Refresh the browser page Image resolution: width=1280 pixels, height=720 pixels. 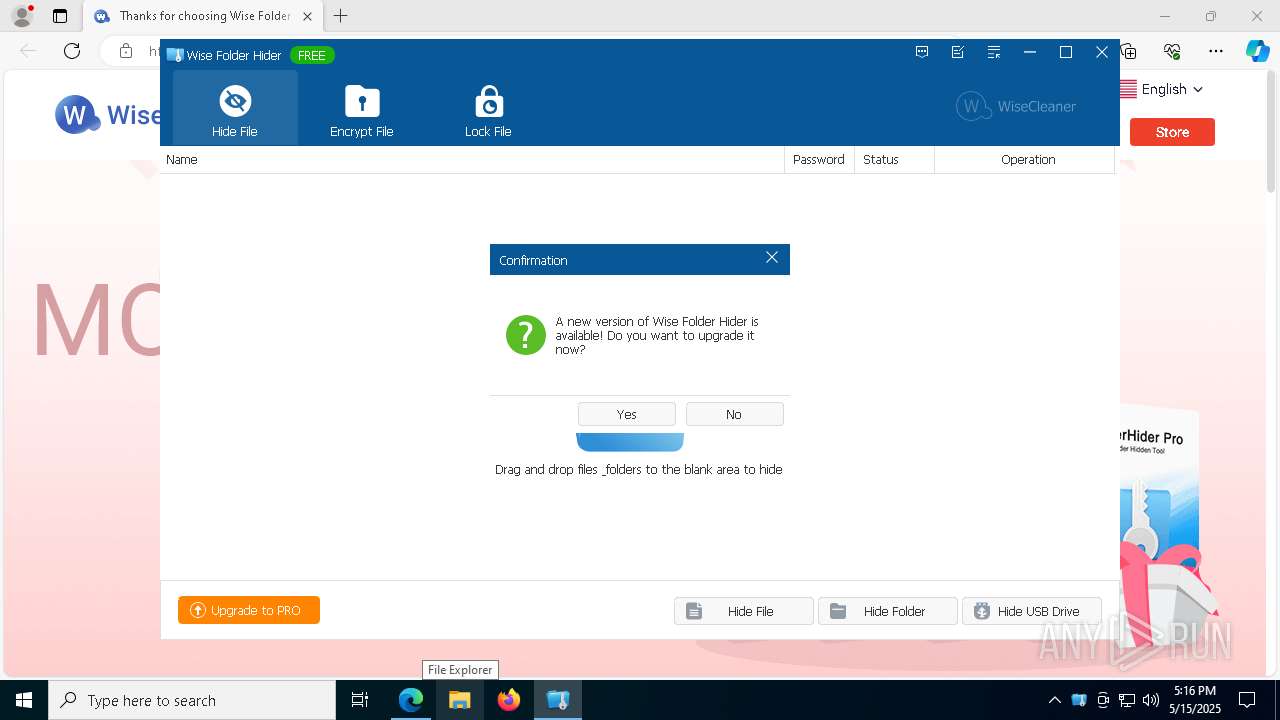pos(72,51)
